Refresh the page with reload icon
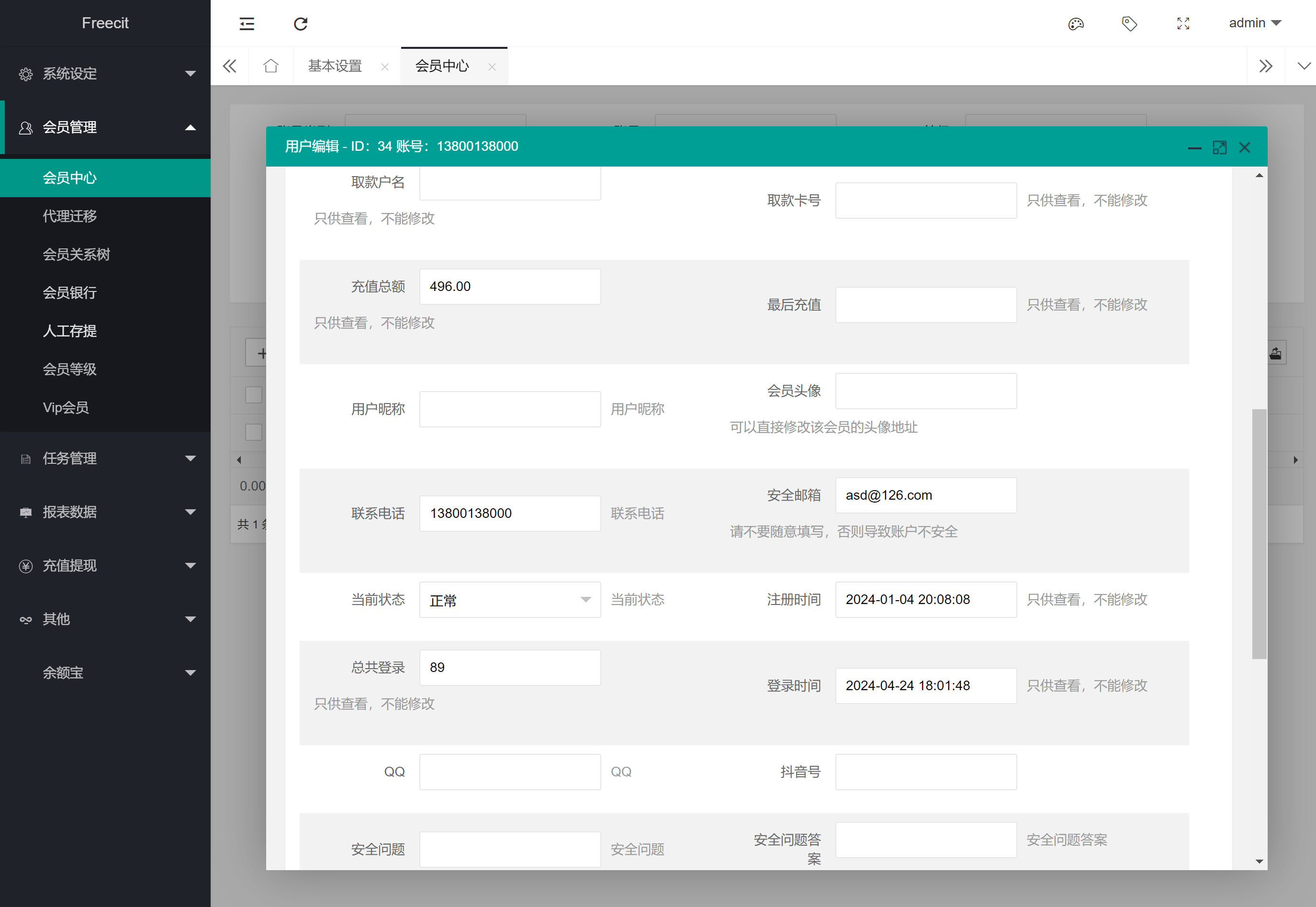1316x907 pixels. [x=301, y=23]
